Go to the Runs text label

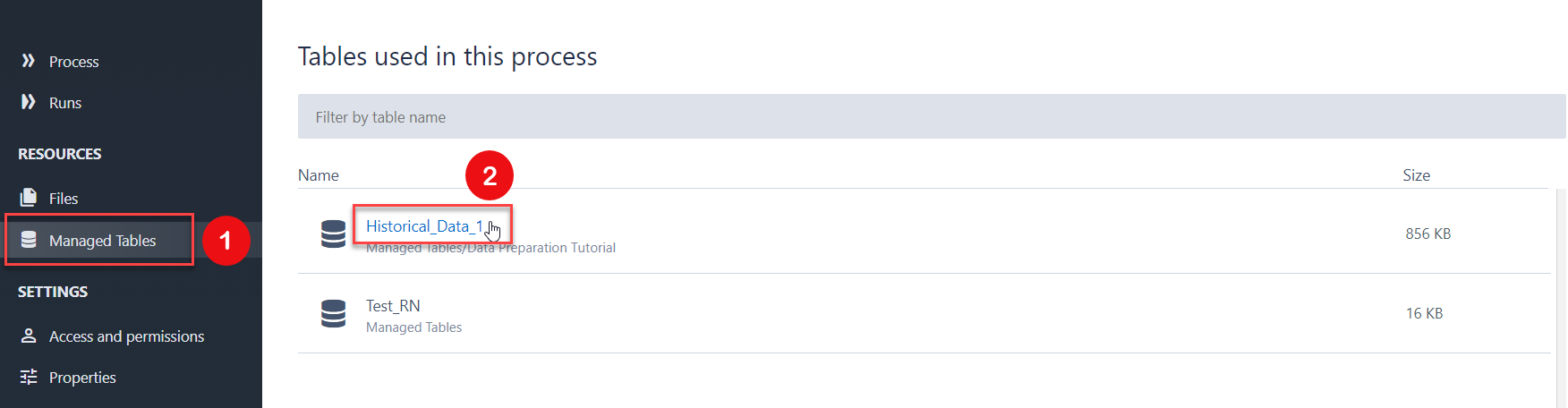[x=65, y=103]
